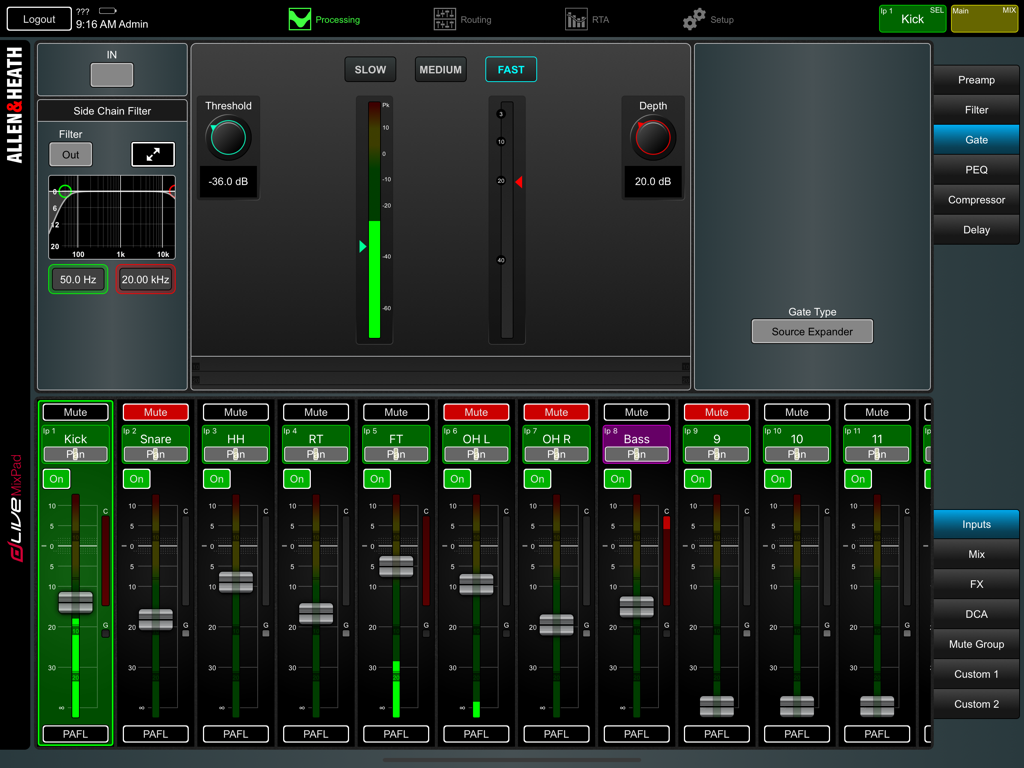Select the DCA tab
This screenshot has height=768, width=1024.
[976, 614]
